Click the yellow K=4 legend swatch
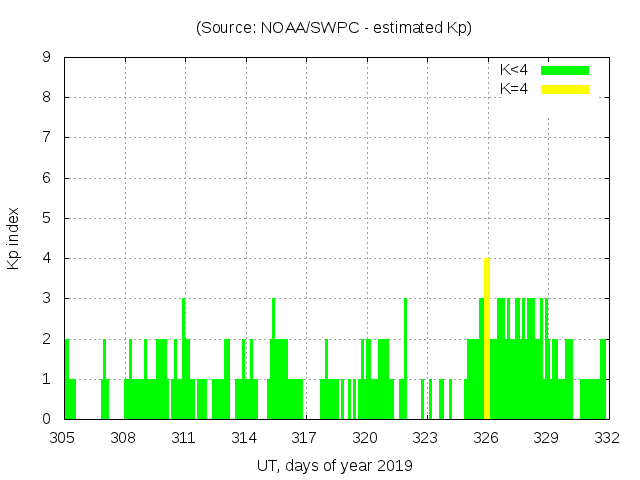Viewport: 640px width, 480px height. pos(565,89)
